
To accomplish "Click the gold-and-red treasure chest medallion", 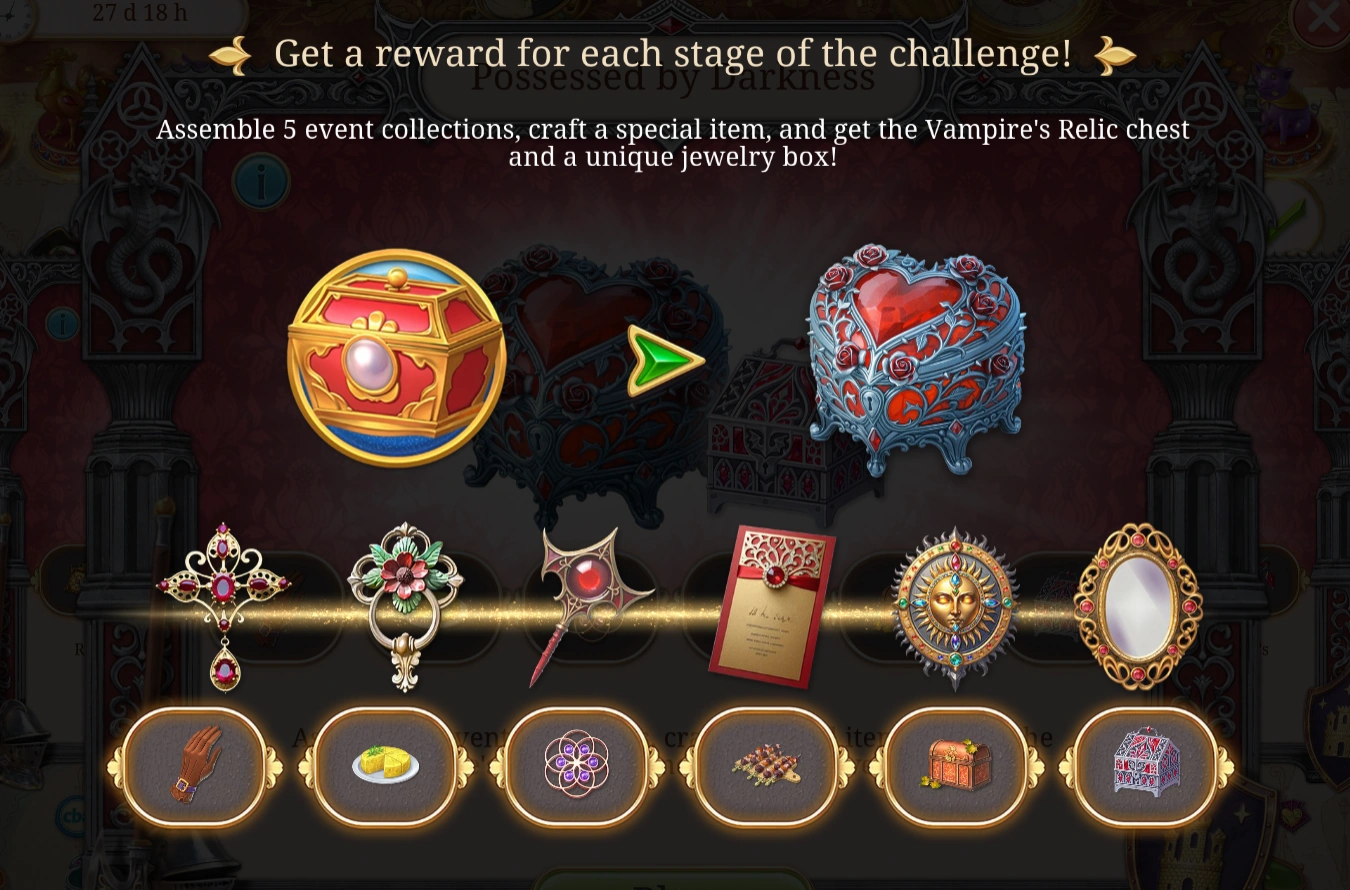I will 396,358.
